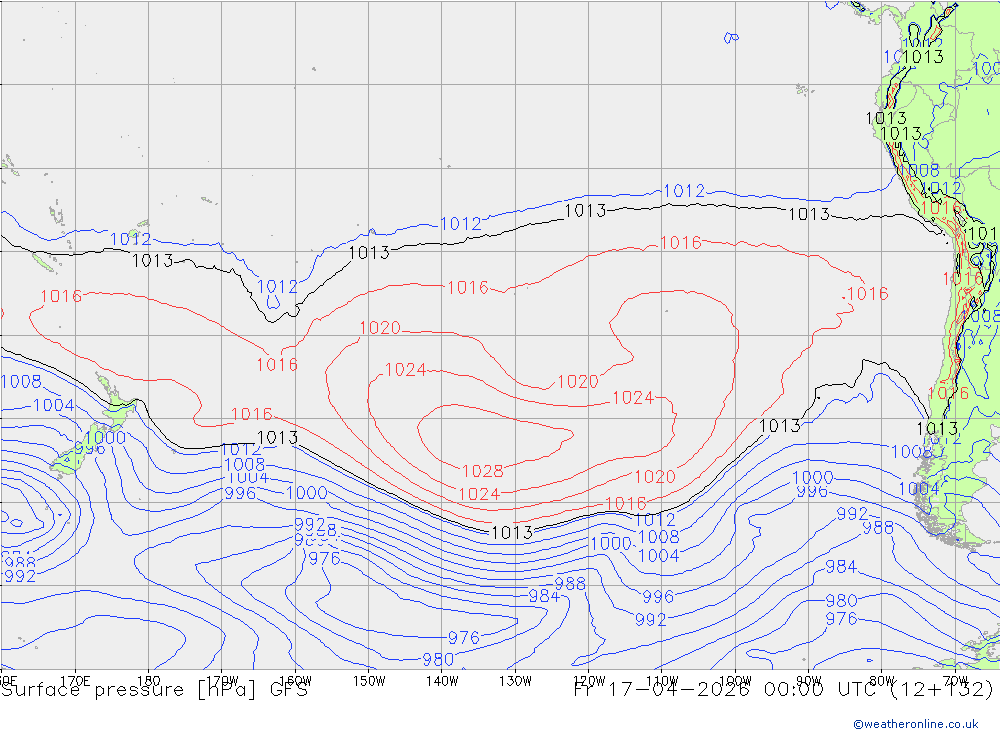This screenshot has height=733, width=1000.
Task: Click the 1028 isobar label
Action: (x=482, y=471)
